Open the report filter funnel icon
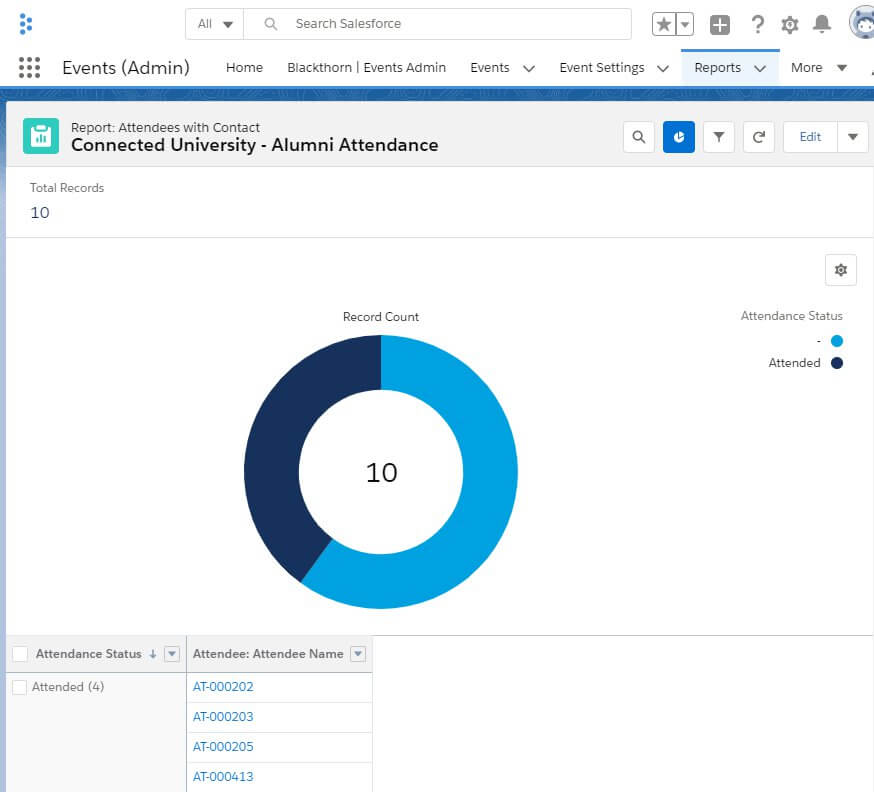Image resolution: width=874 pixels, height=792 pixels. tap(718, 137)
